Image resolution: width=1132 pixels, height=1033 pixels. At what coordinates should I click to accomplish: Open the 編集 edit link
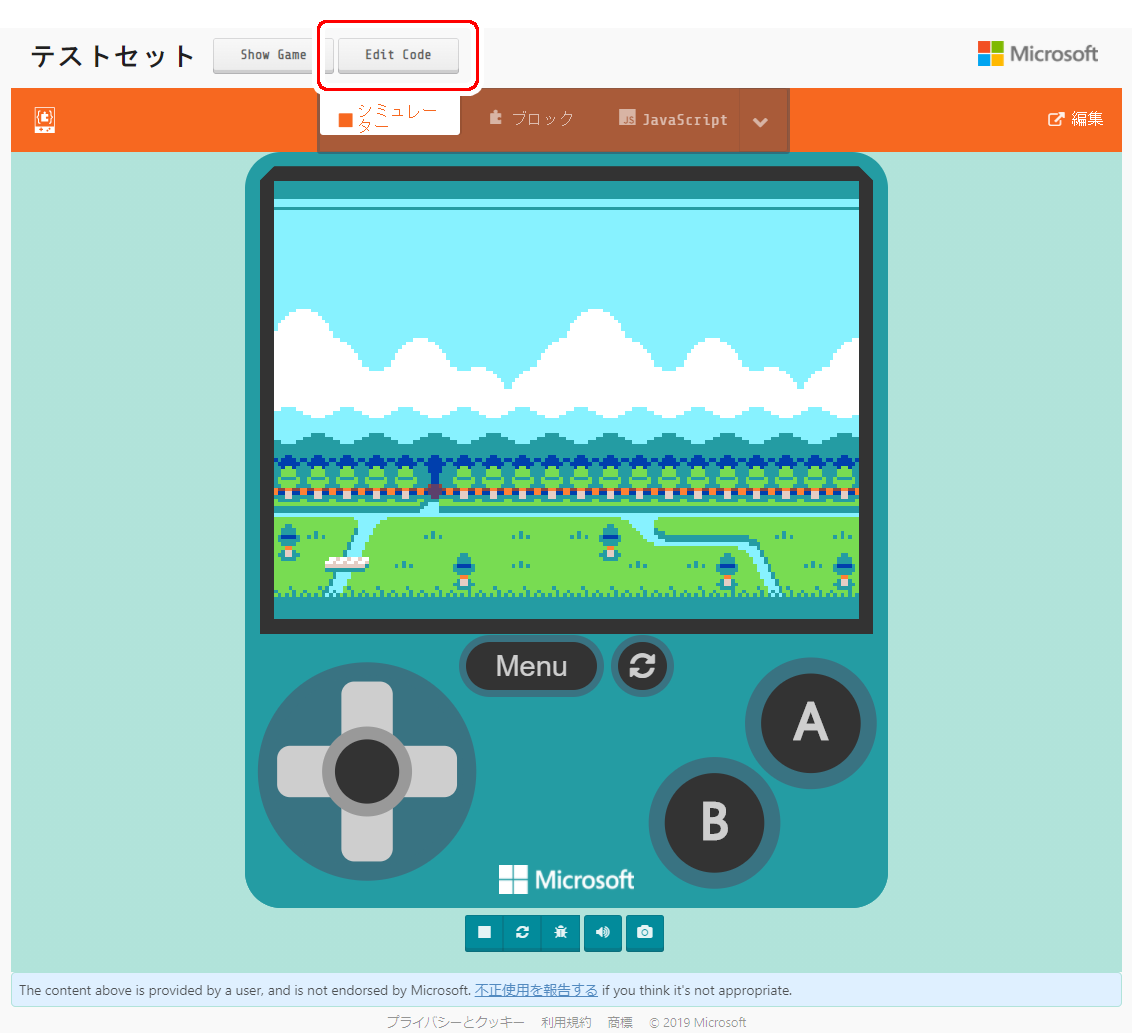(x=1076, y=119)
